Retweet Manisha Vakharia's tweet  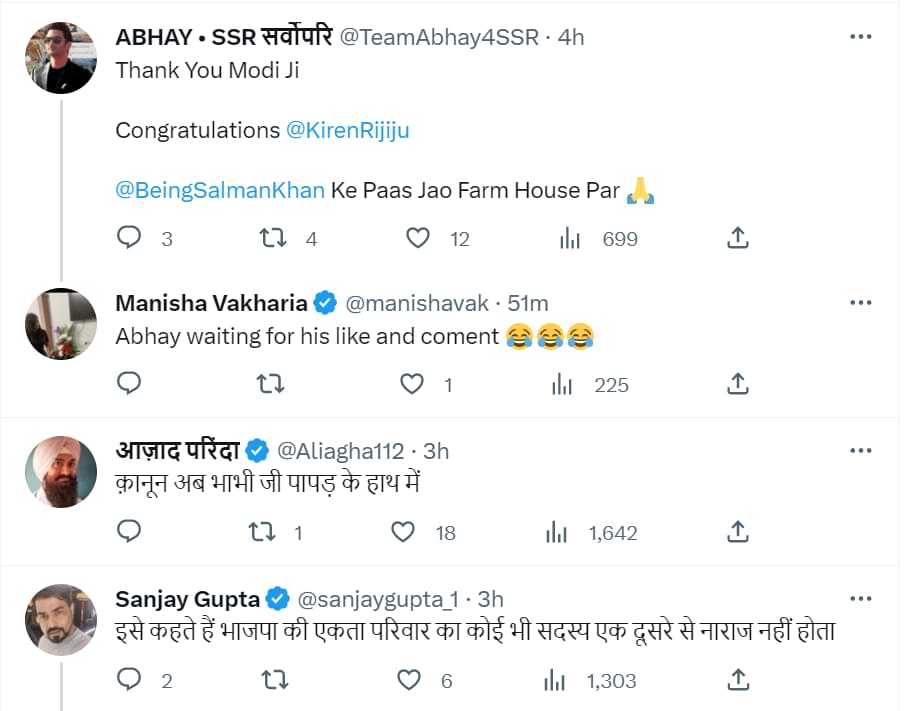tap(272, 384)
